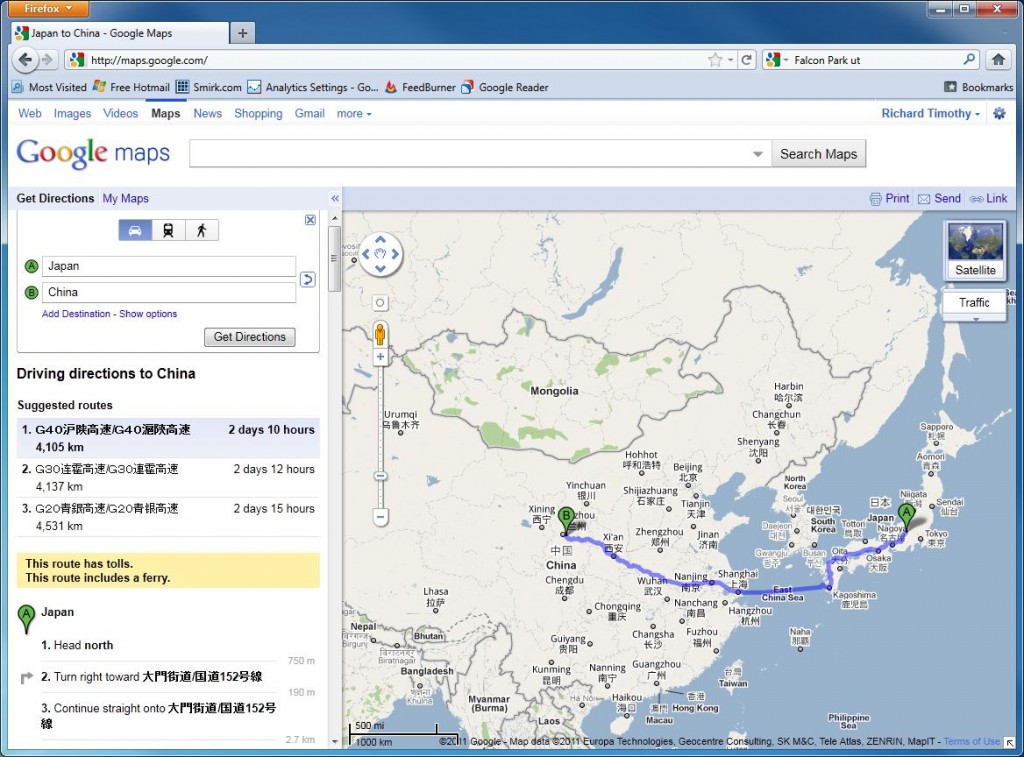Go to the Firefox home page

pyautogui.click(x=998, y=60)
